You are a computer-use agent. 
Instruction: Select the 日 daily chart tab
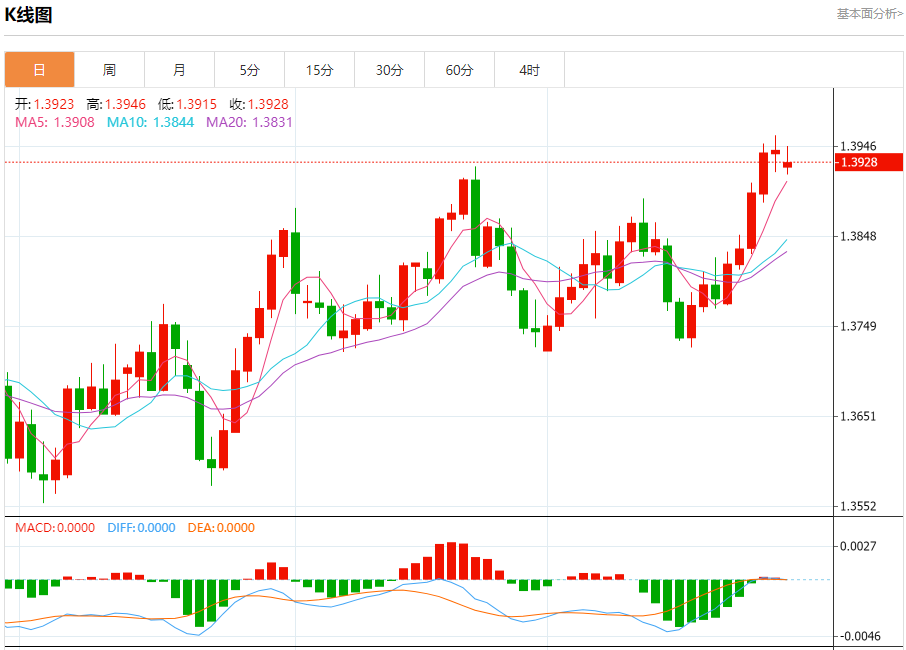(39, 70)
